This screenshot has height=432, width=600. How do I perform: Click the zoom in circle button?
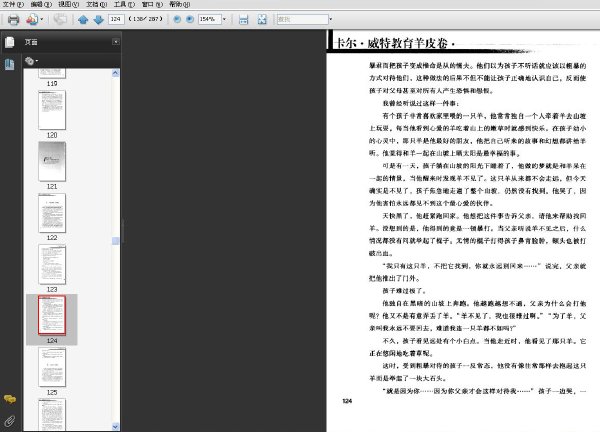point(190,19)
